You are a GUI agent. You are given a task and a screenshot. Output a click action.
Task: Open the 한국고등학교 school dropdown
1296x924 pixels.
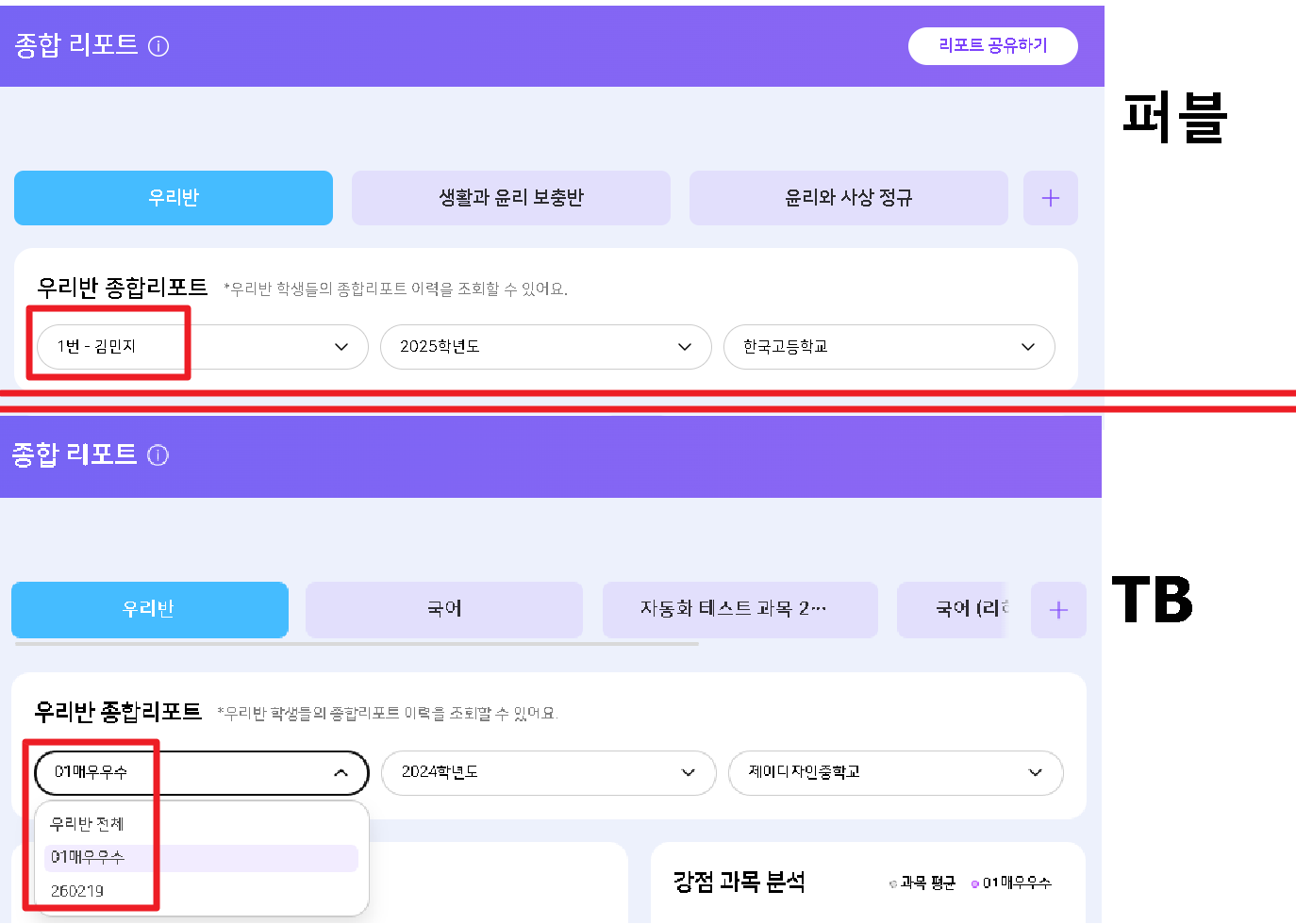click(888, 347)
